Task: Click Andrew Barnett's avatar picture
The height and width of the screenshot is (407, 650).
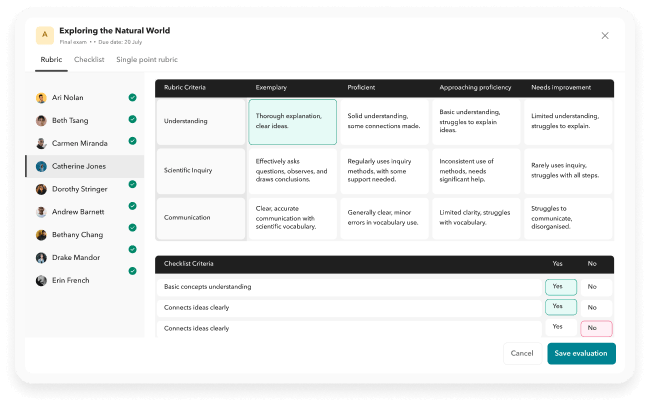Action: click(41, 212)
